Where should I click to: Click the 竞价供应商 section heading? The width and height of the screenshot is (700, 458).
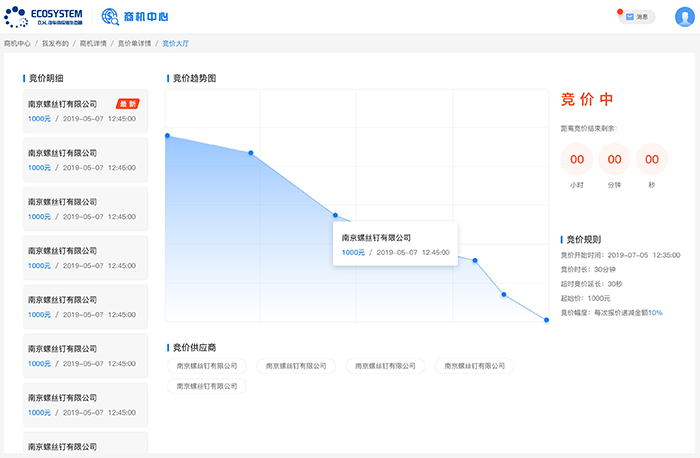195,348
